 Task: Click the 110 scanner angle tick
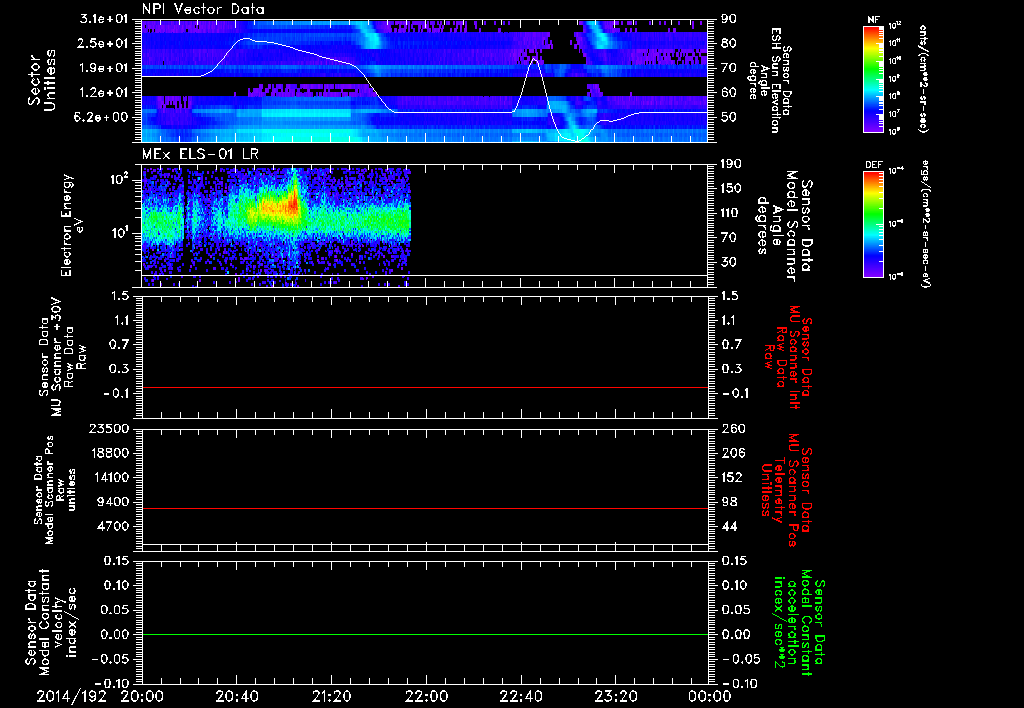(731, 213)
